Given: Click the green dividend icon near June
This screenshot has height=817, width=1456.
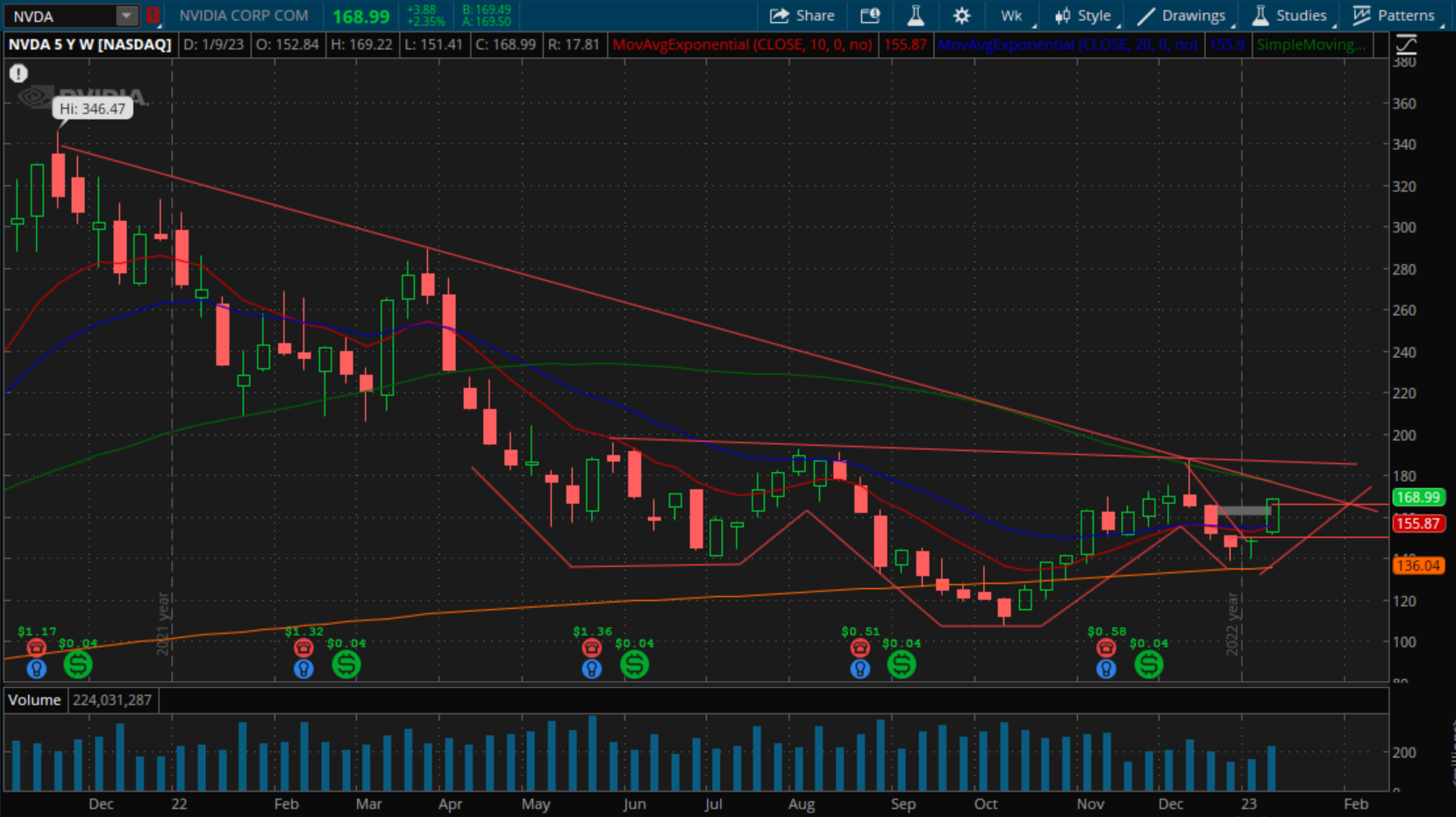Looking at the screenshot, I should (x=634, y=664).
